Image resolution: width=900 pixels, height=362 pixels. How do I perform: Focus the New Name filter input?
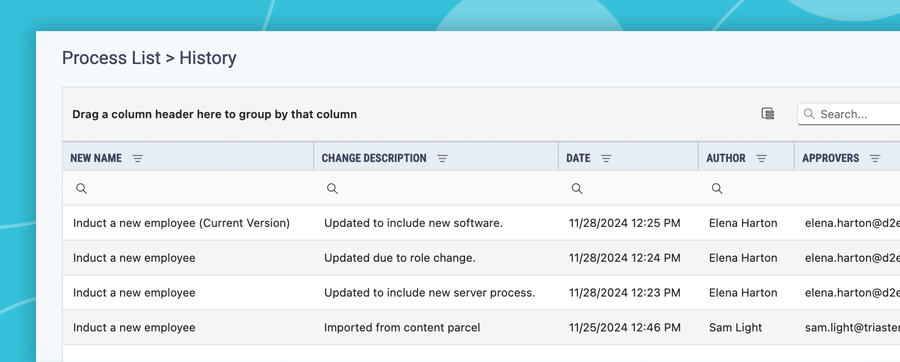coord(188,188)
